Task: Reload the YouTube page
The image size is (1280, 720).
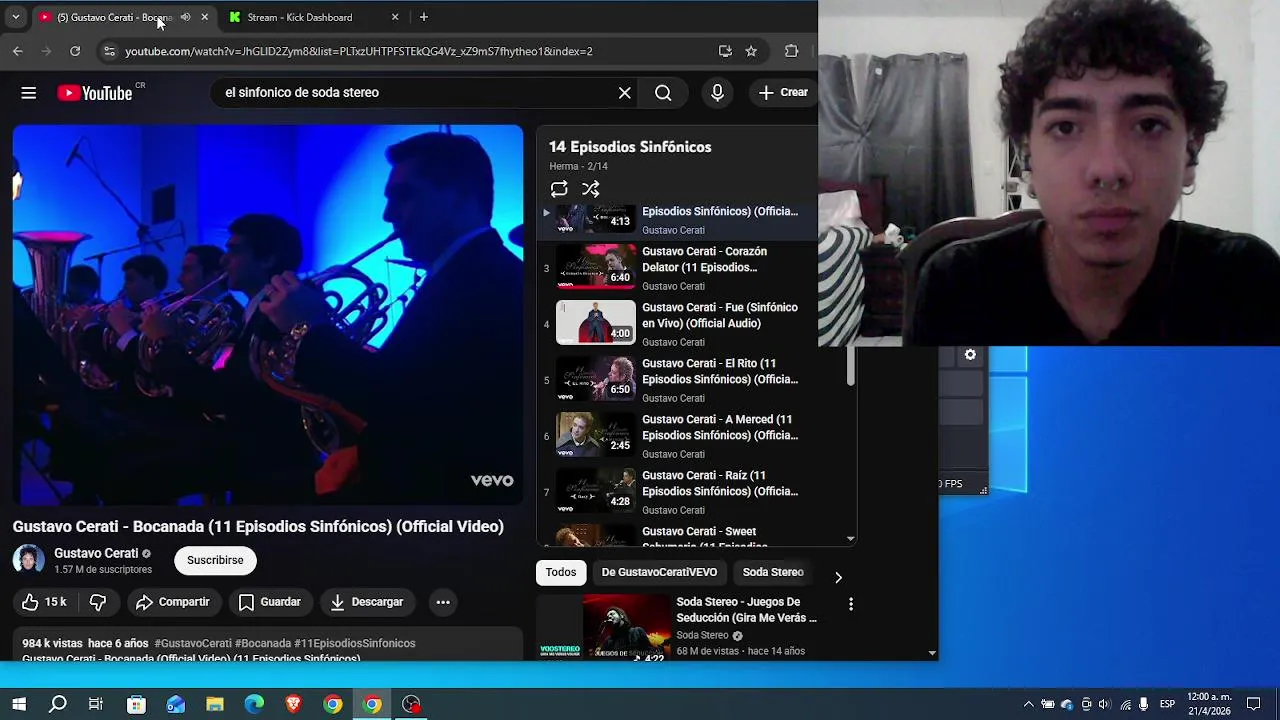Action: (x=75, y=51)
